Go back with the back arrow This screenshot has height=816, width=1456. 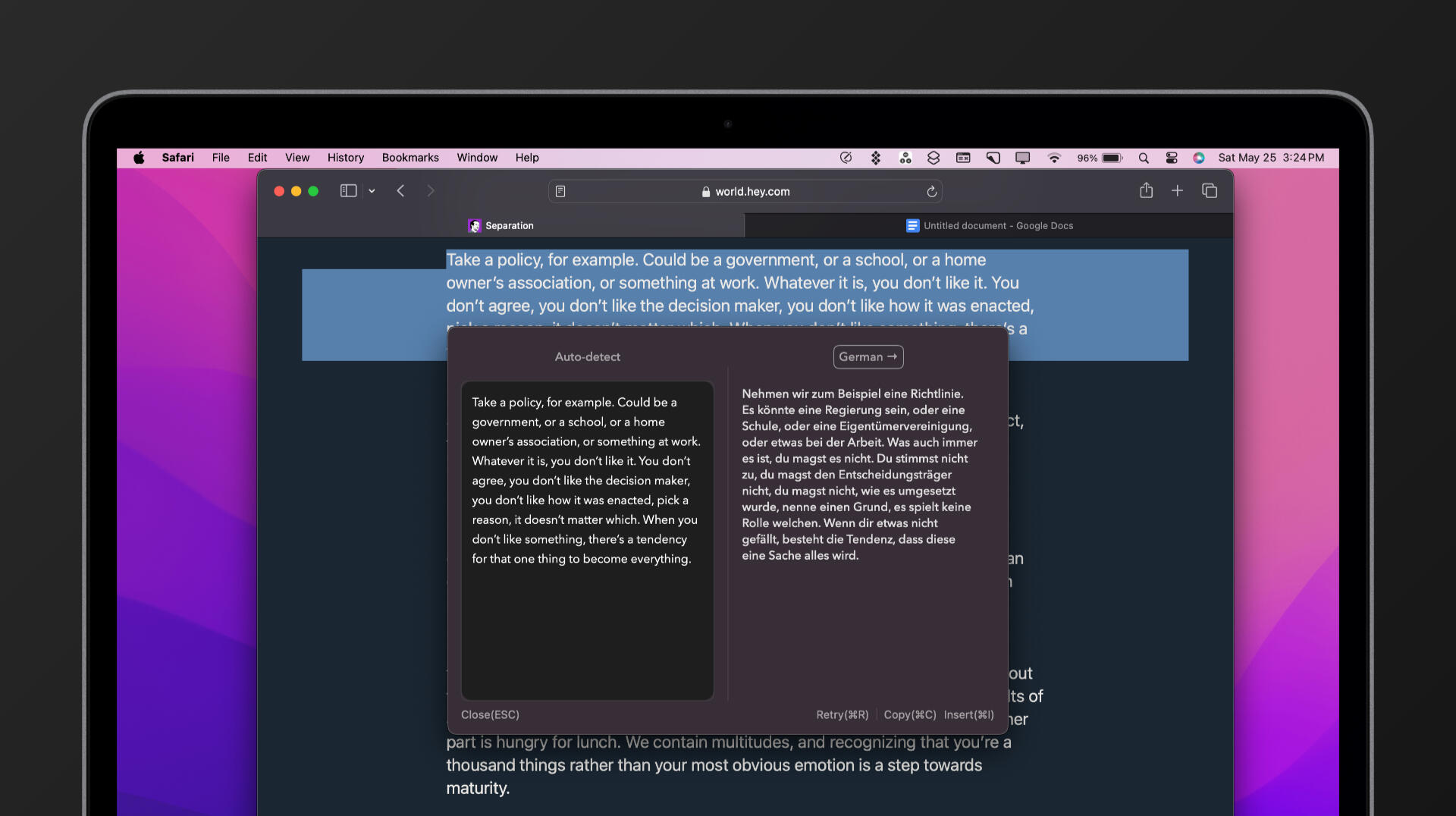pos(400,191)
